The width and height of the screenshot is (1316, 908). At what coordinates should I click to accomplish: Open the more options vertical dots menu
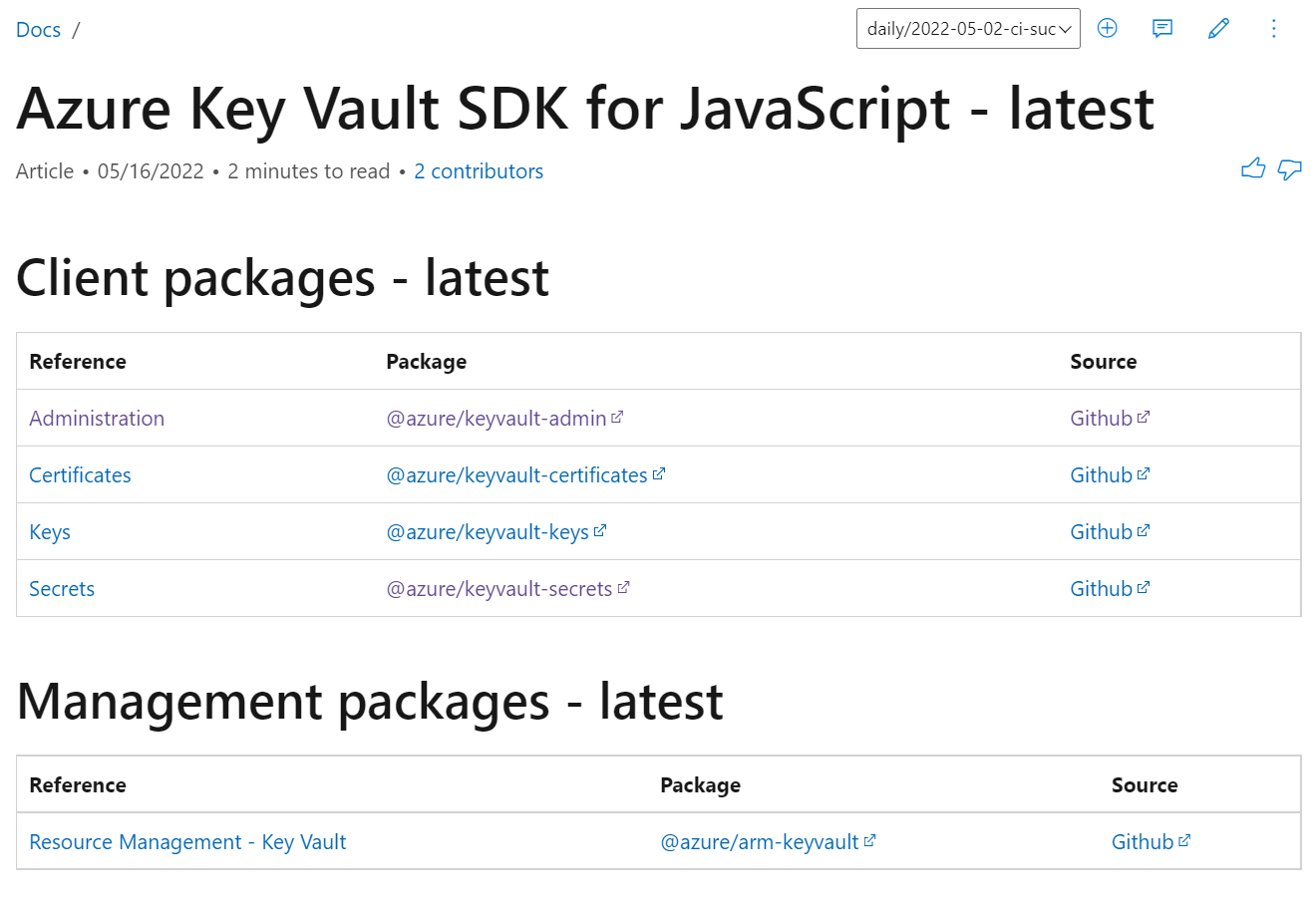pos(1274,28)
